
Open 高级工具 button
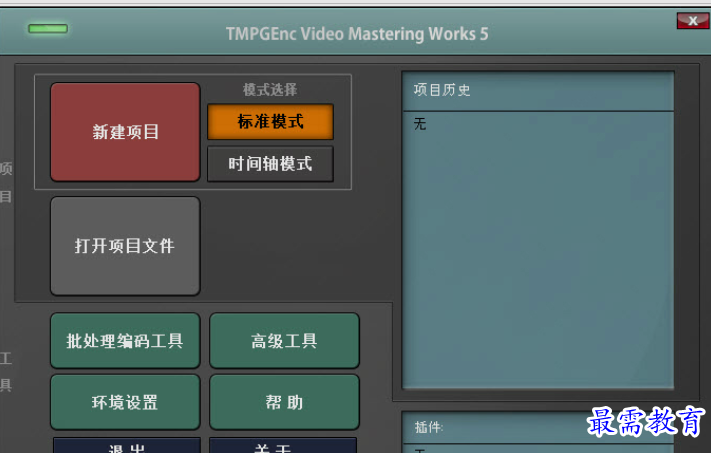(284, 341)
